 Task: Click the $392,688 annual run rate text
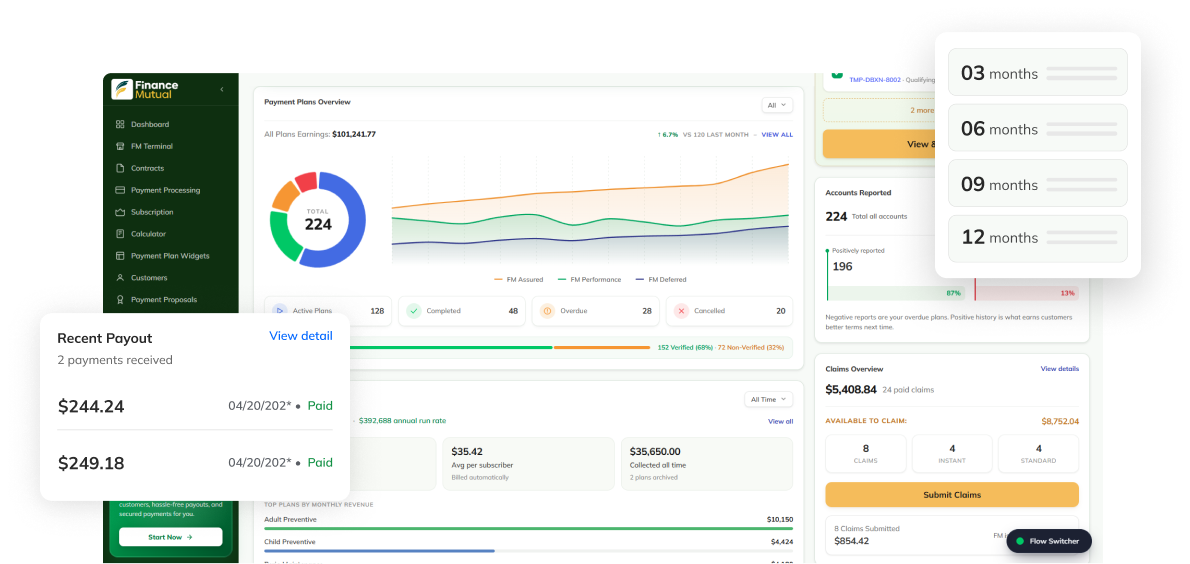pyautogui.click(x=402, y=421)
